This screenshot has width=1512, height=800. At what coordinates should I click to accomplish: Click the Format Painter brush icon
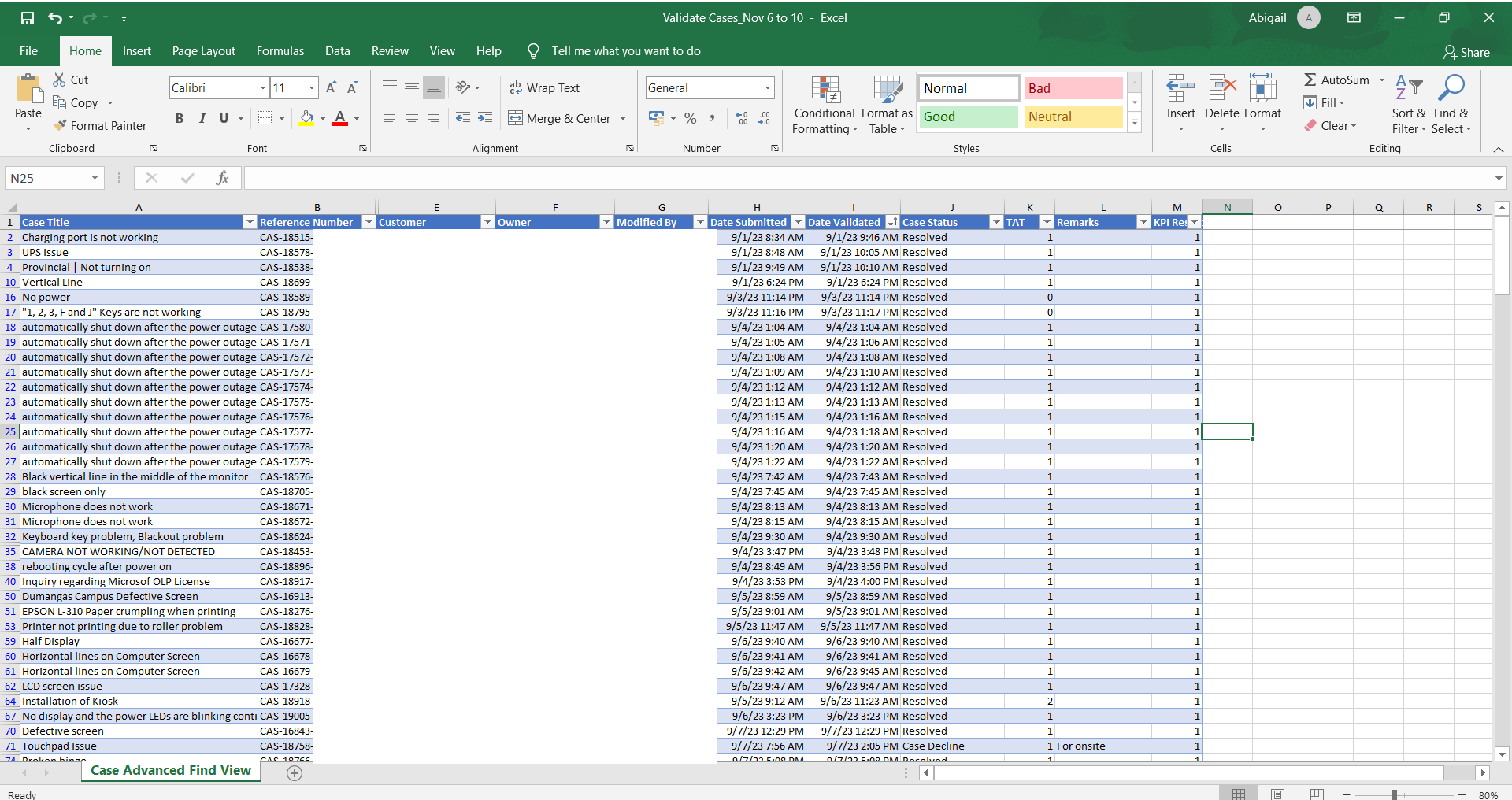click(61, 126)
